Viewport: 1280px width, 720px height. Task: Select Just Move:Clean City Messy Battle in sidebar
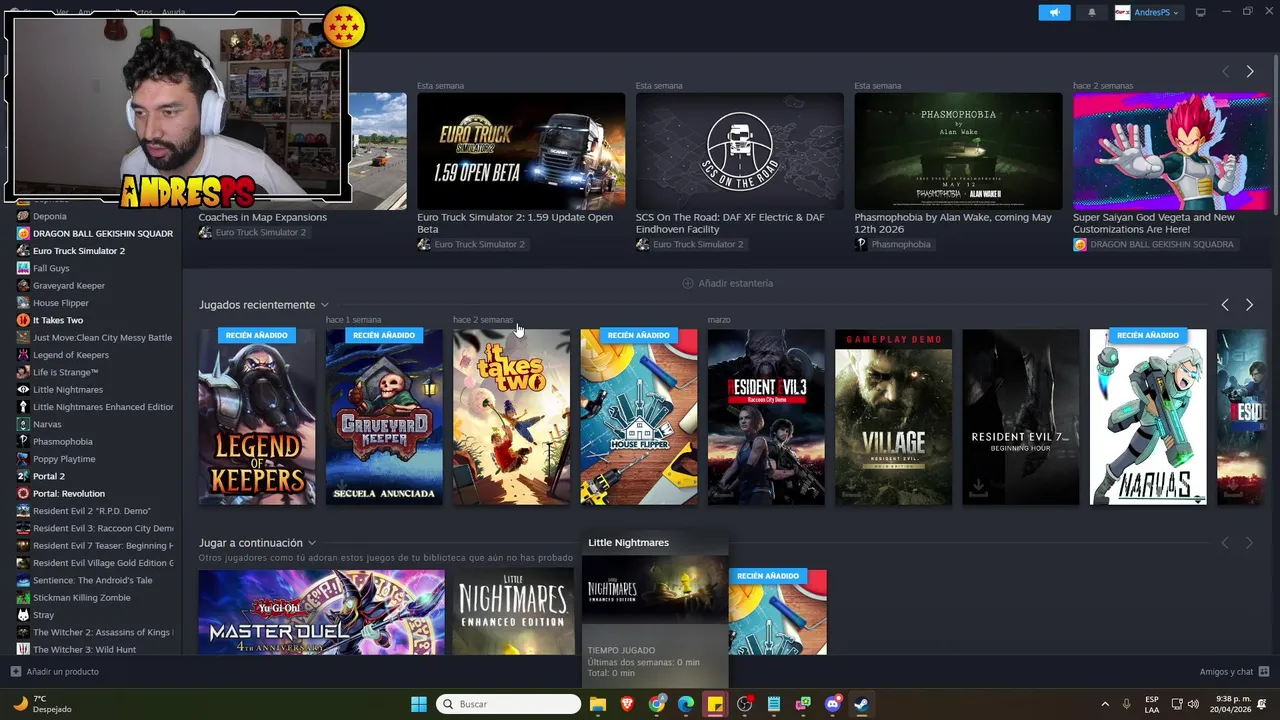[x=103, y=338]
